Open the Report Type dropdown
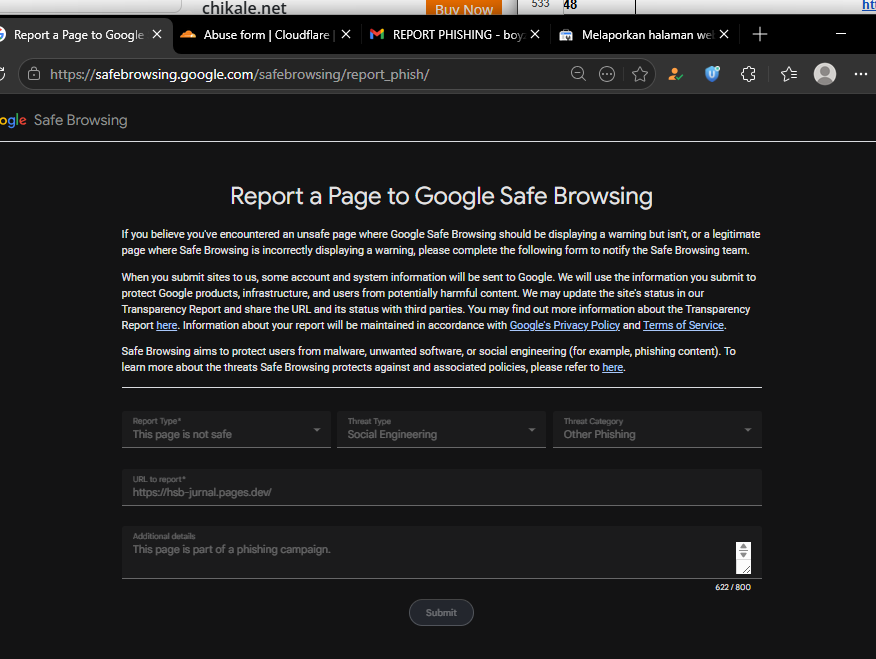This screenshot has width=876, height=659. click(226, 429)
